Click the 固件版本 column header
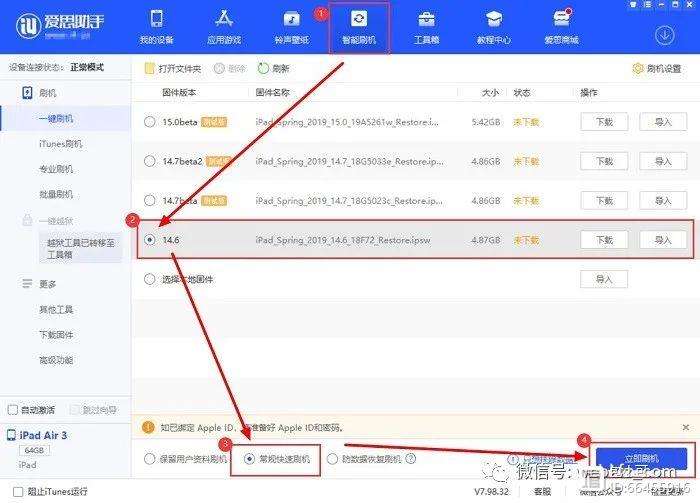The height and width of the screenshot is (503, 700). click(x=179, y=92)
